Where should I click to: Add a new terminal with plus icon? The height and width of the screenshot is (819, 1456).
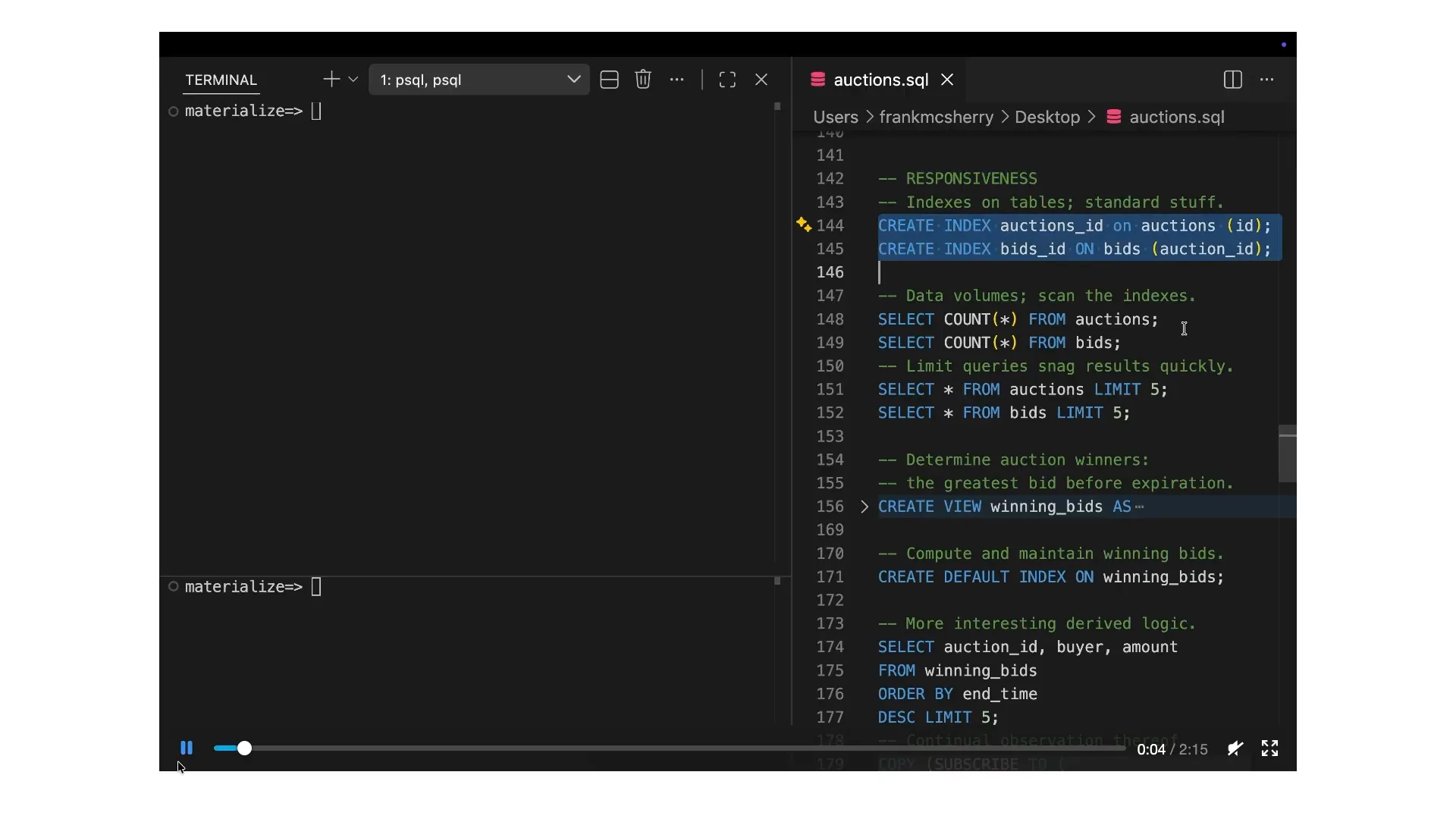[331, 80]
